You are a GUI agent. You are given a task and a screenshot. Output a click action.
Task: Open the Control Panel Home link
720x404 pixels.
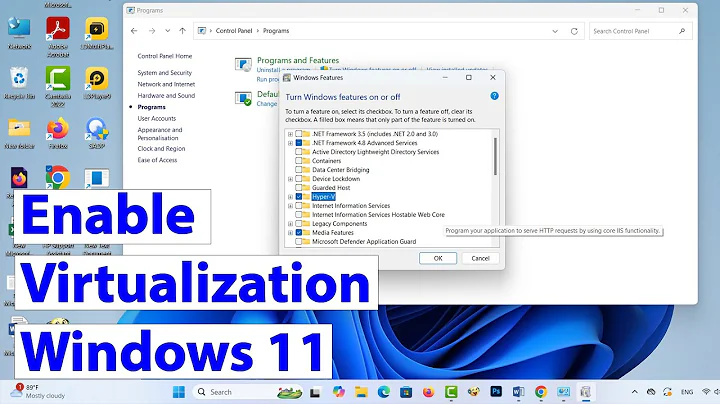click(165, 56)
